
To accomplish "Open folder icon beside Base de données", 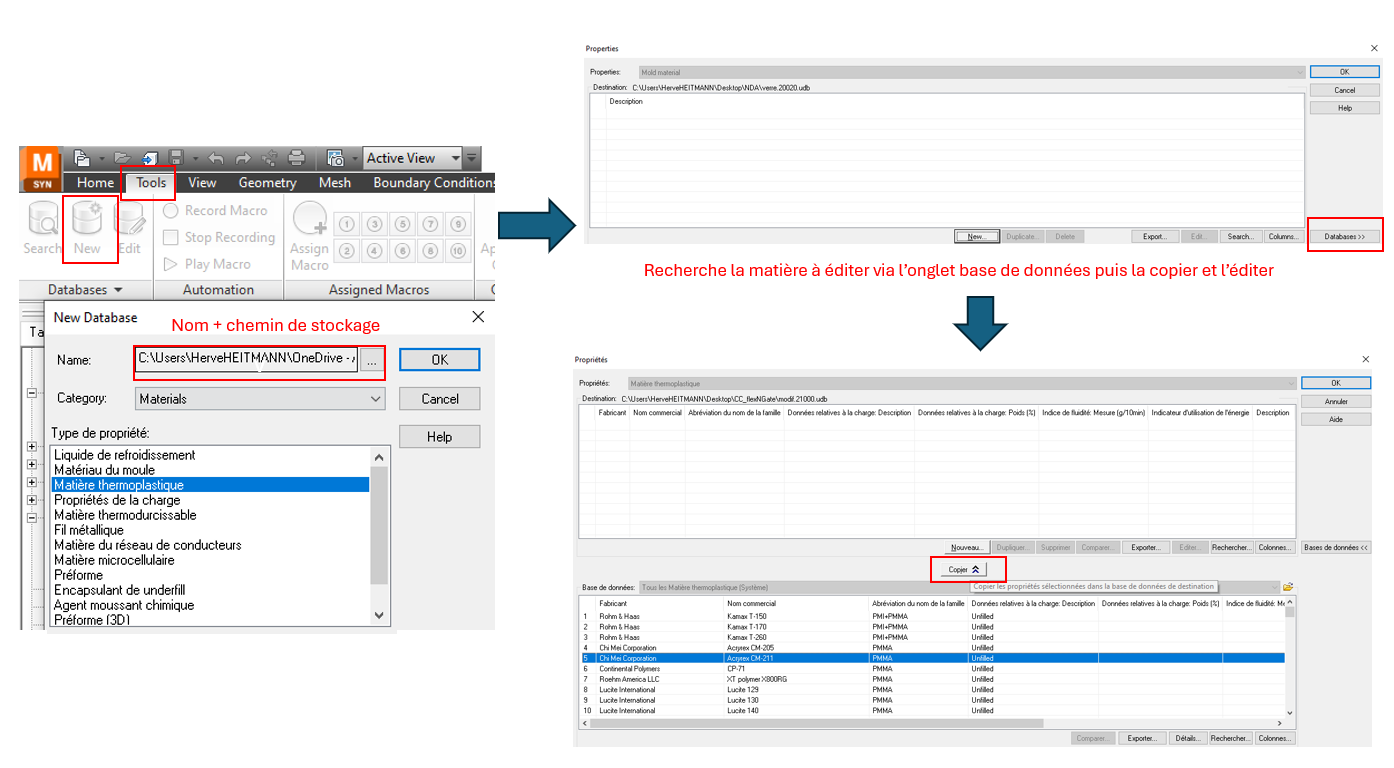I will tap(1288, 587).
